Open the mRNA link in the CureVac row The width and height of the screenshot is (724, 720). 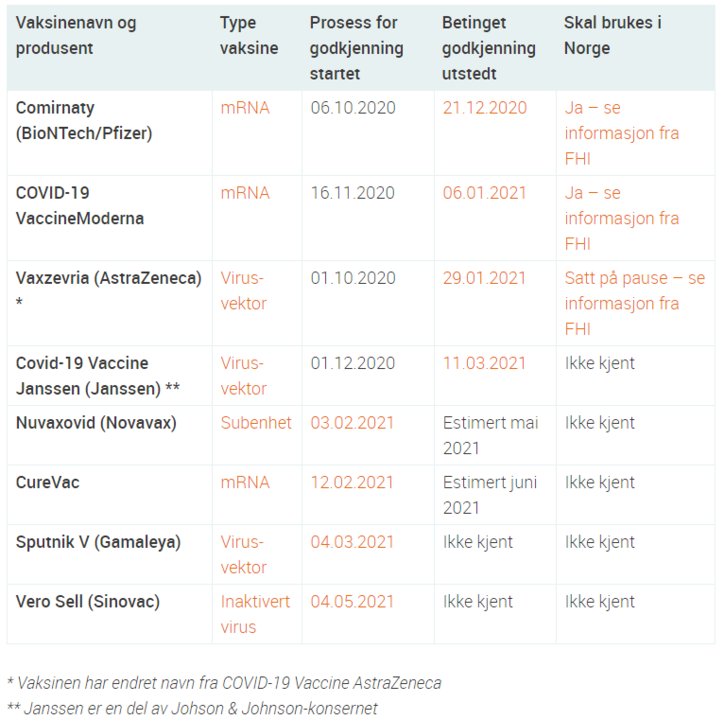click(245, 483)
